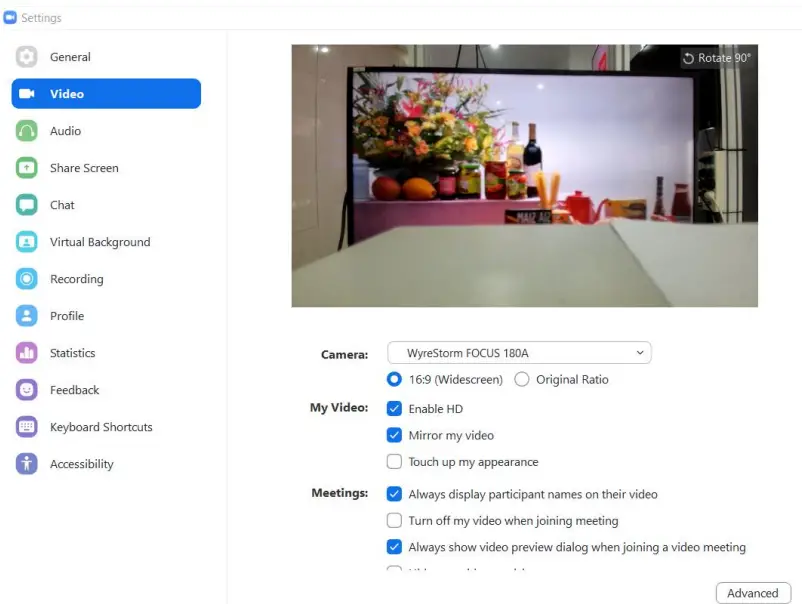
Task: Click the Accessibility figure icon
Action: [x=27, y=464]
